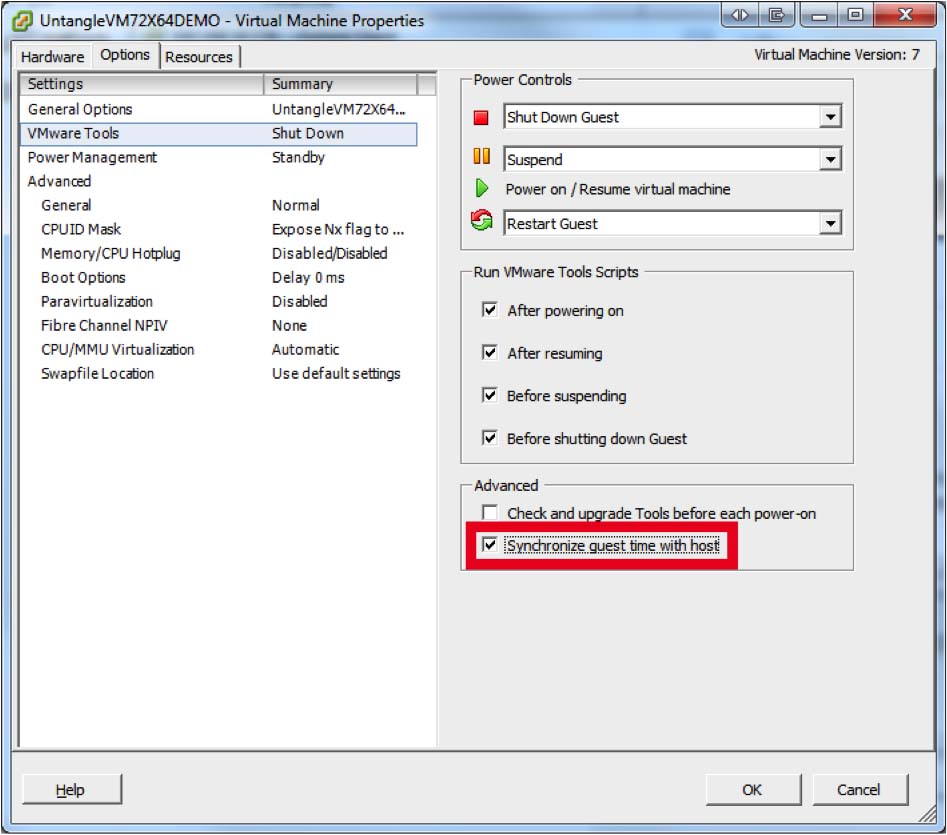
Task: Select the Fibre Channel NPIV setting
Action: (x=218, y=325)
